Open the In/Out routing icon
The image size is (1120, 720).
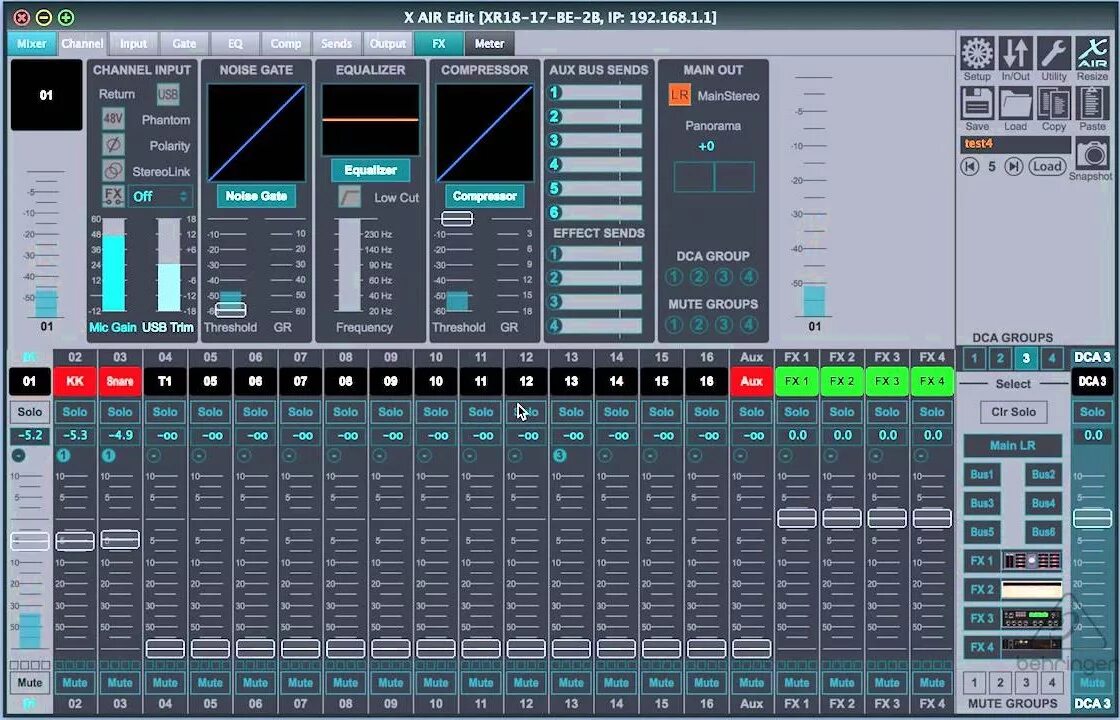tap(1015, 53)
